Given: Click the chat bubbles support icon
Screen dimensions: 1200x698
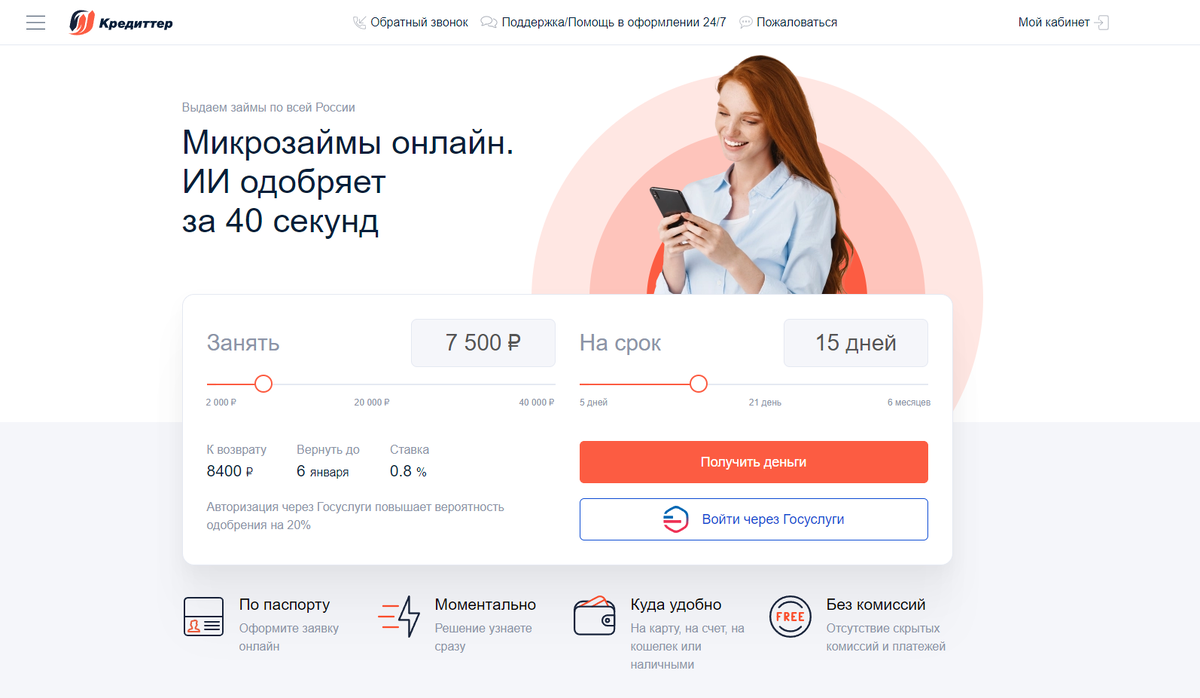Looking at the screenshot, I should pos(489,22).
